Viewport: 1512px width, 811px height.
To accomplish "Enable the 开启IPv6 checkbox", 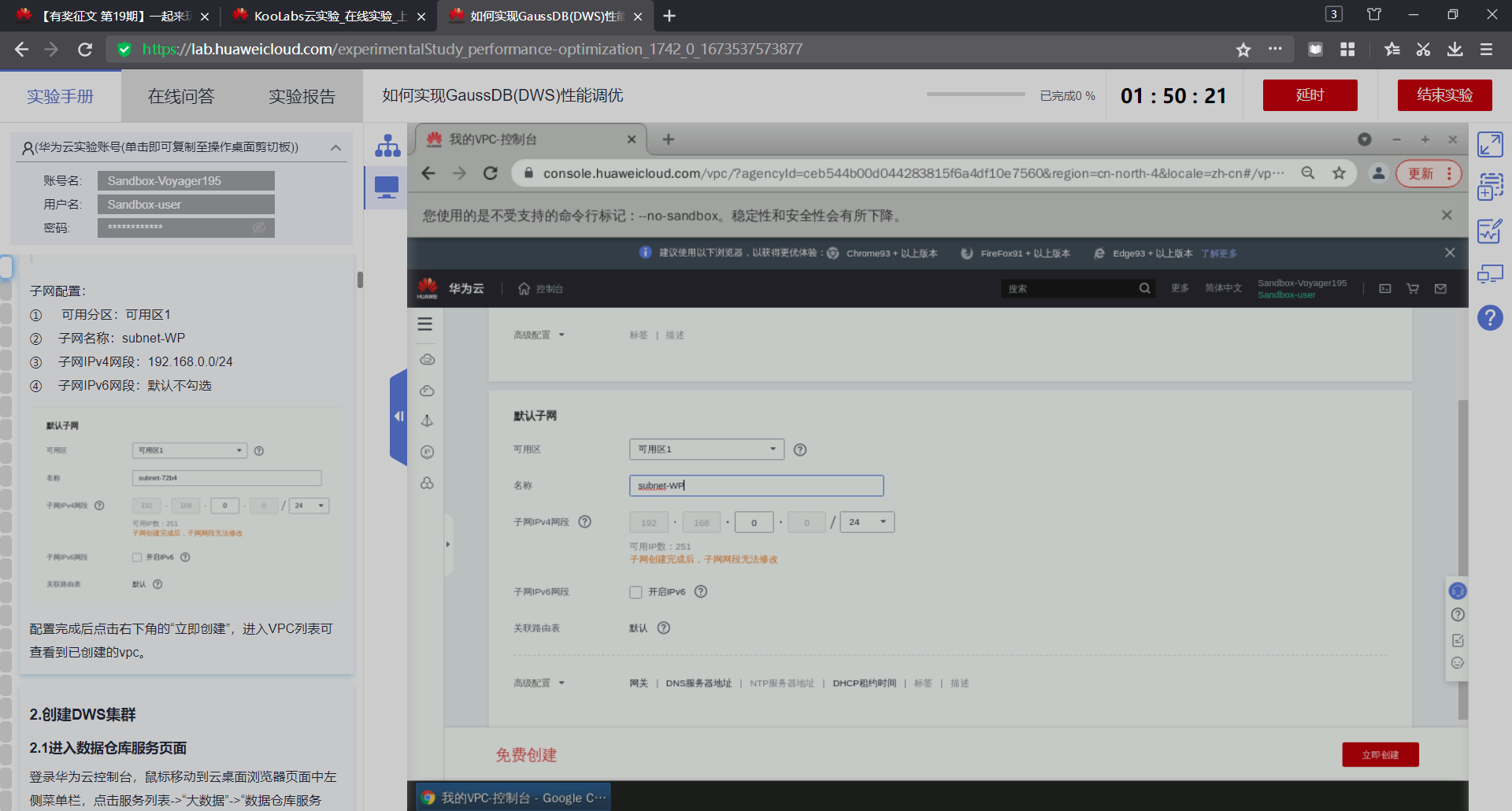I will coord(636,592).
